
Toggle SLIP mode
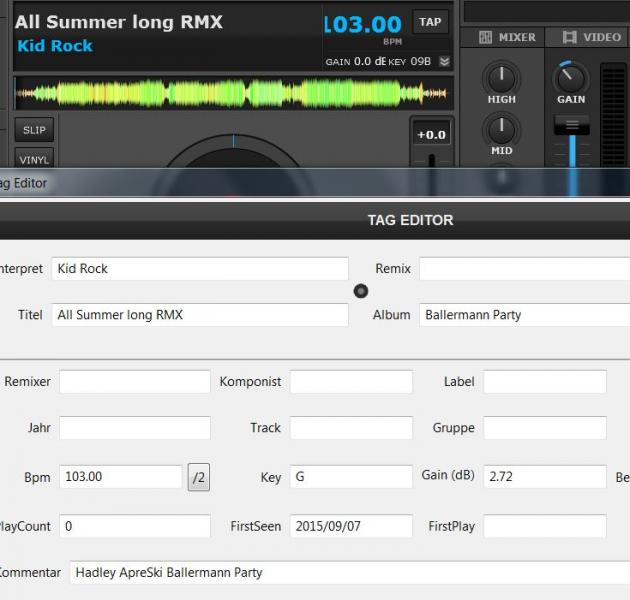pyautogui.click(x=34, y=130)
